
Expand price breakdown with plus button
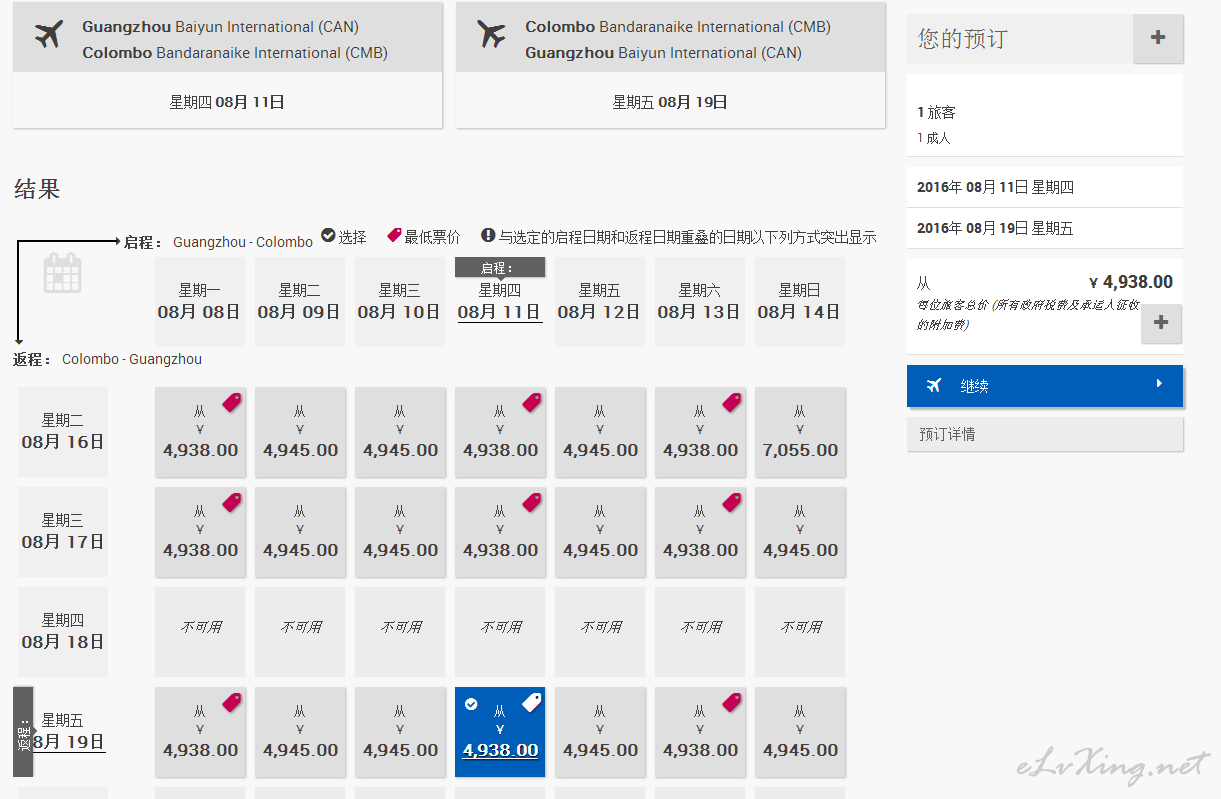(x=1161, y=323)
